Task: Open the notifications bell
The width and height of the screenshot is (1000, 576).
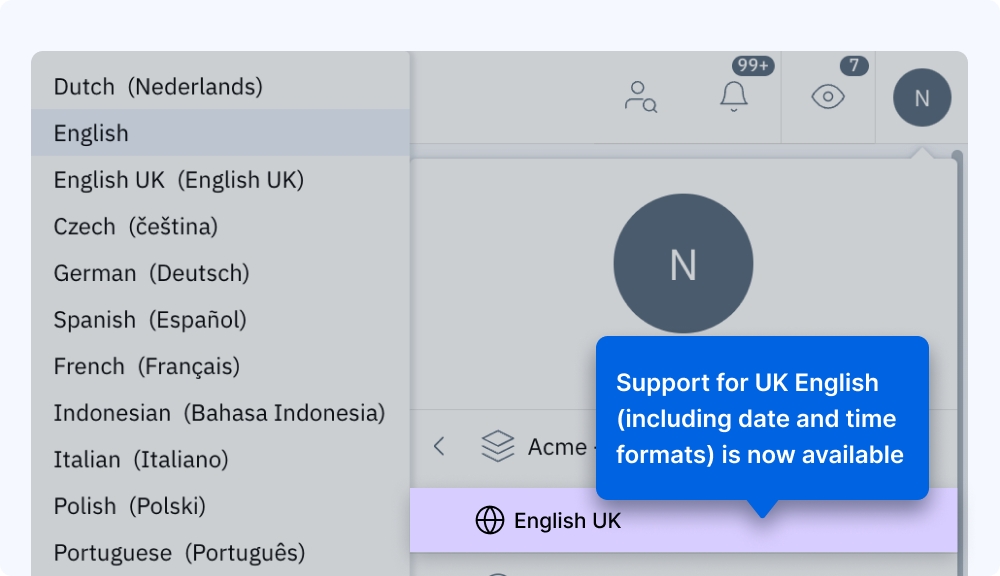Action: (x=734, y=97)
